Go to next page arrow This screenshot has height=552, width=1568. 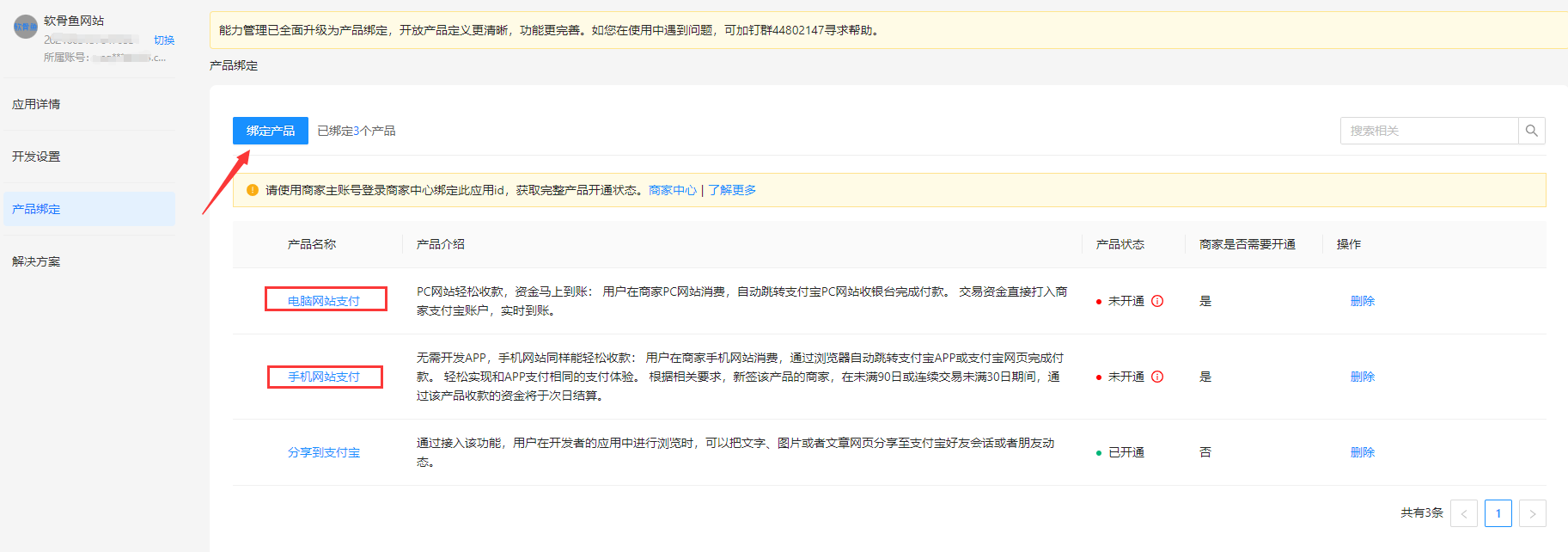point(1532,513)
